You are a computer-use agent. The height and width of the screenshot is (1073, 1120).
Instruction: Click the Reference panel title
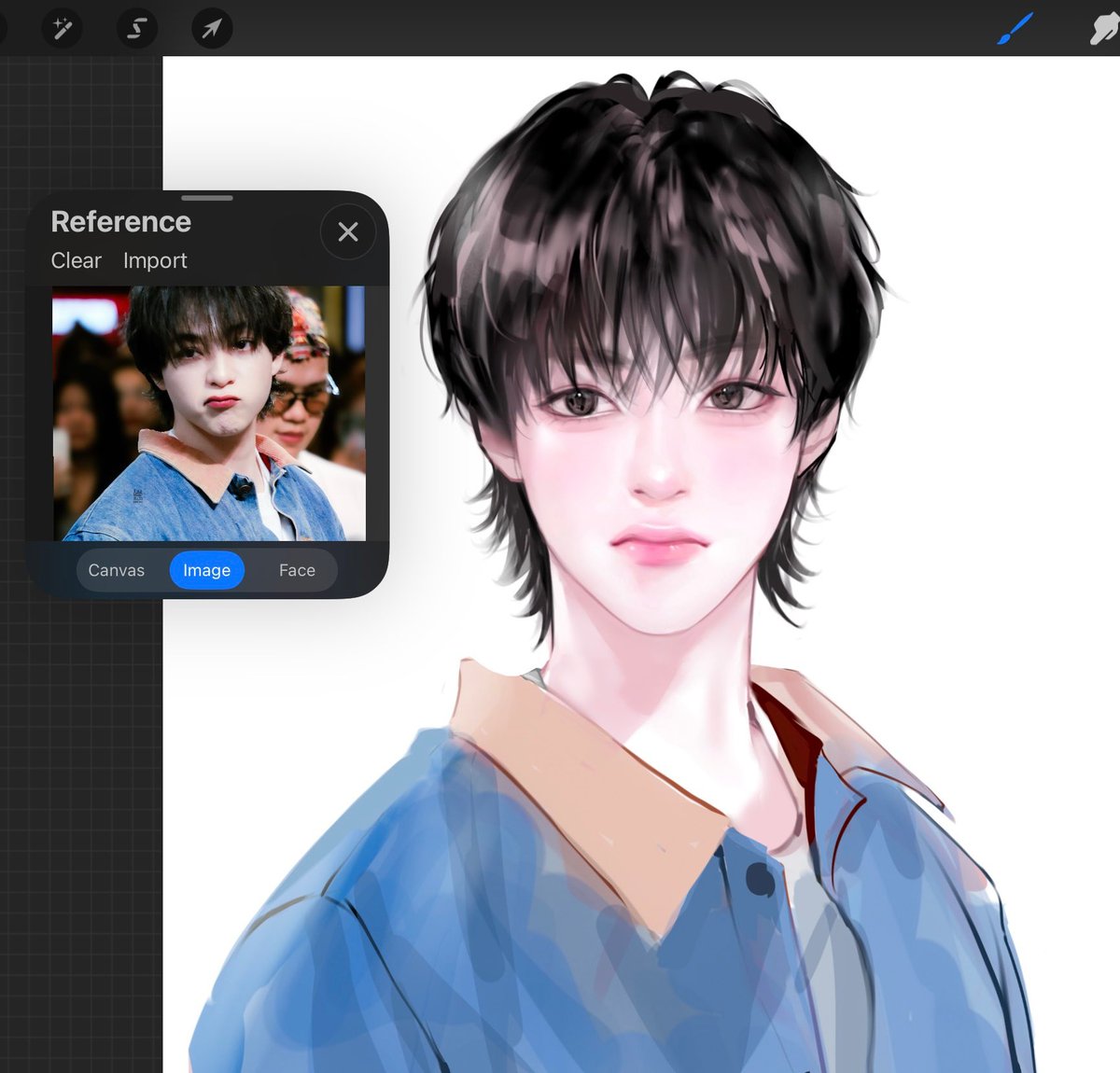pos(120,221)
